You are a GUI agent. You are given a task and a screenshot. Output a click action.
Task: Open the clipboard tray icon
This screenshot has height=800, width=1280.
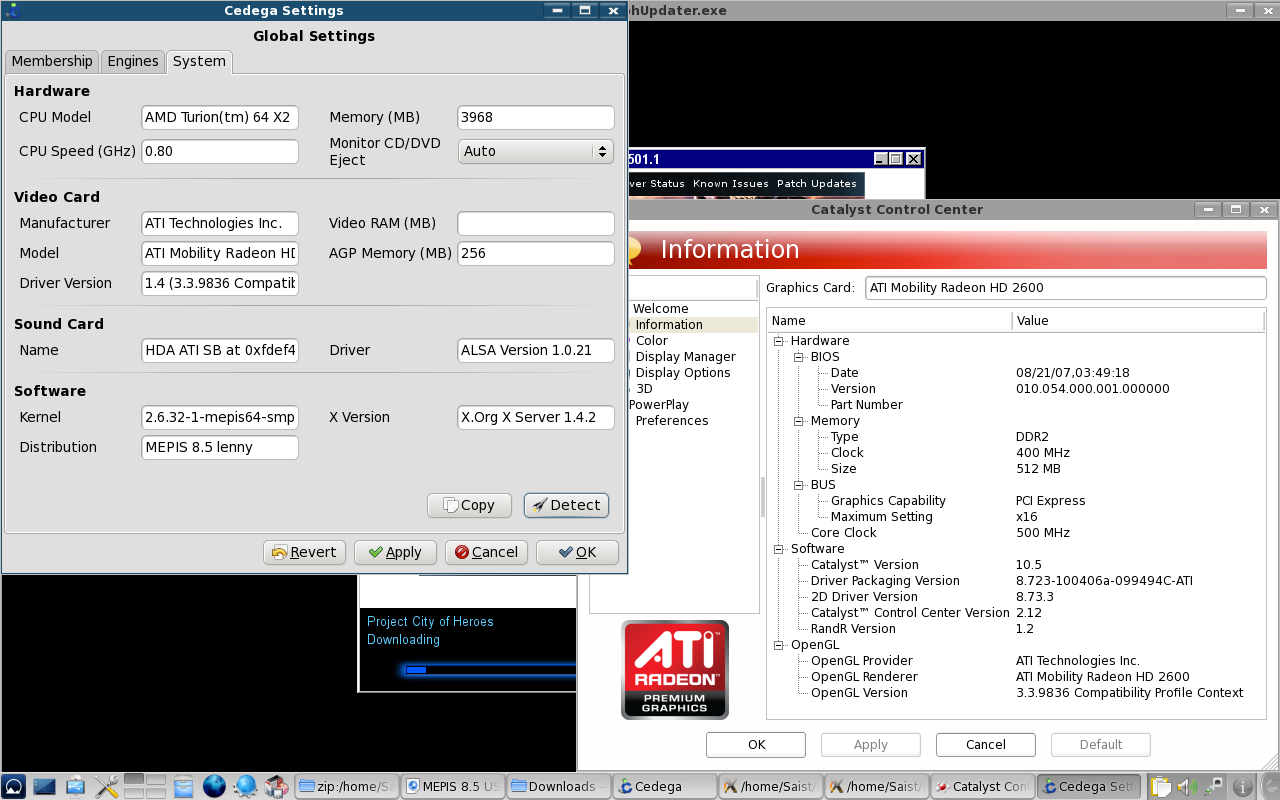tap(1160, 786)
